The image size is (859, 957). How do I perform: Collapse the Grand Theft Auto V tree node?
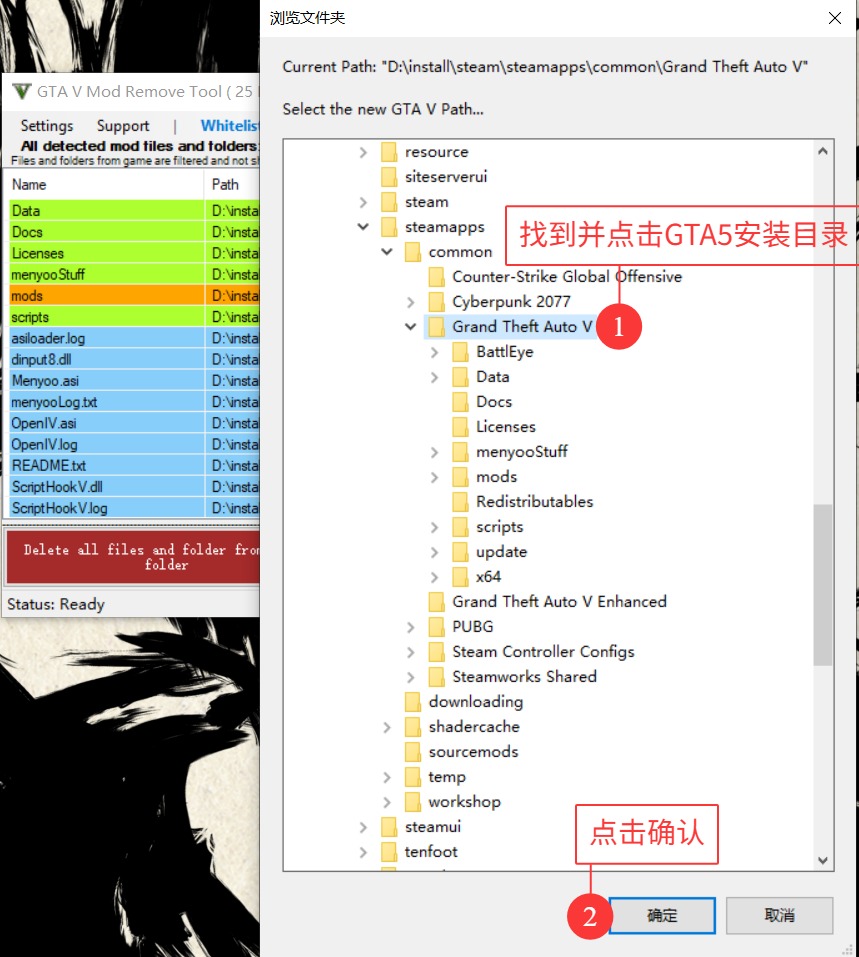pyautogui.click(x=410, y=326)
